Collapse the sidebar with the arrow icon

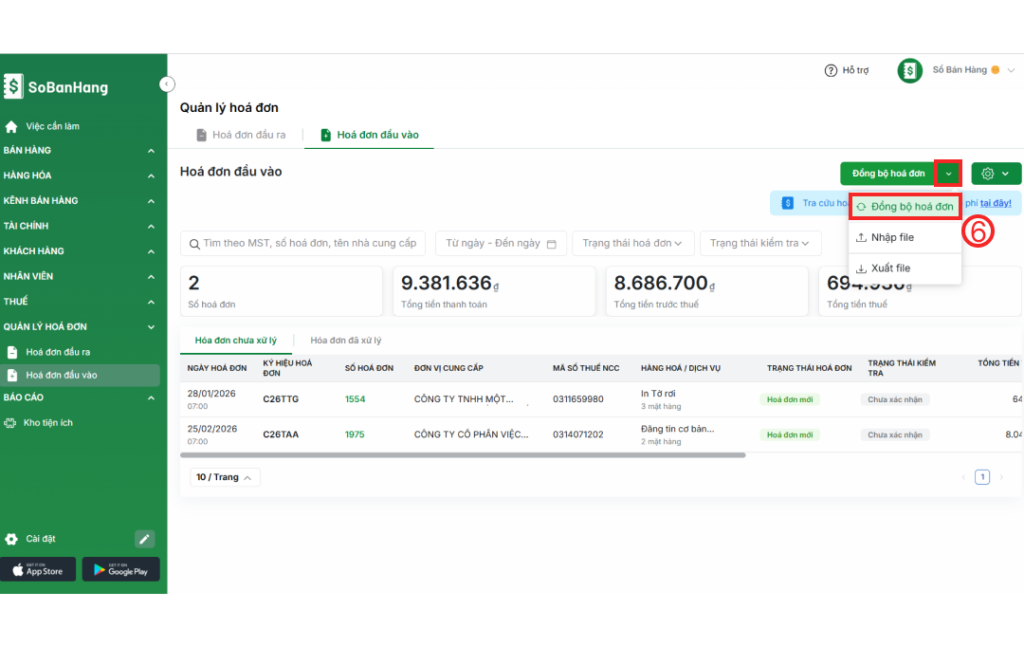(167, 85)
